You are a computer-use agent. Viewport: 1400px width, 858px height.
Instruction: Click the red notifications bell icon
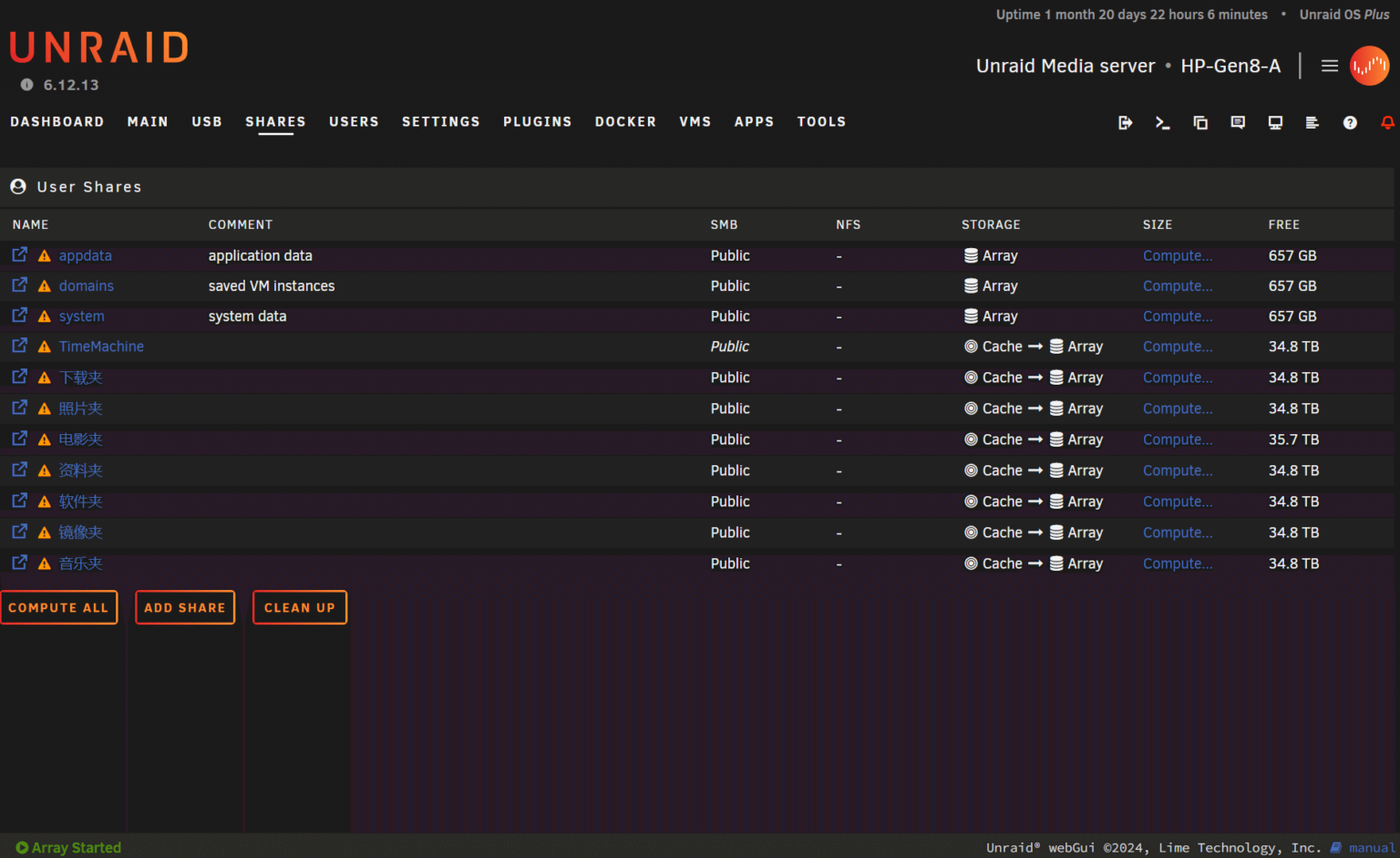(1387, 122)
